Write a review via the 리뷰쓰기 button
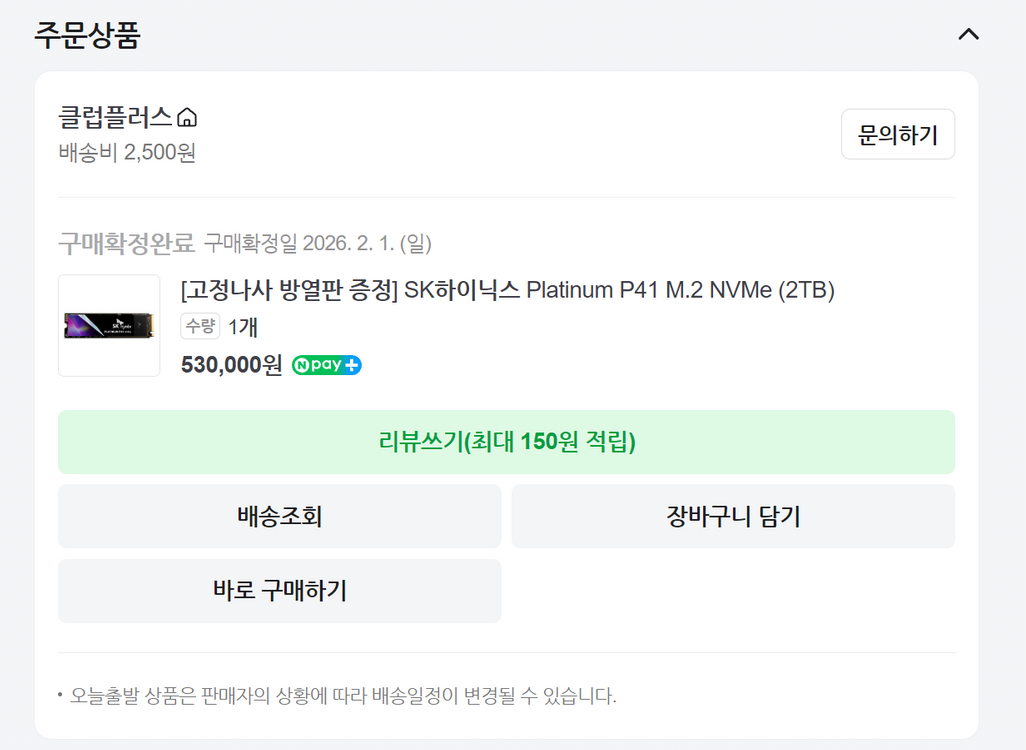This screenshot has width=1026, height=750. tap(507, 442)
